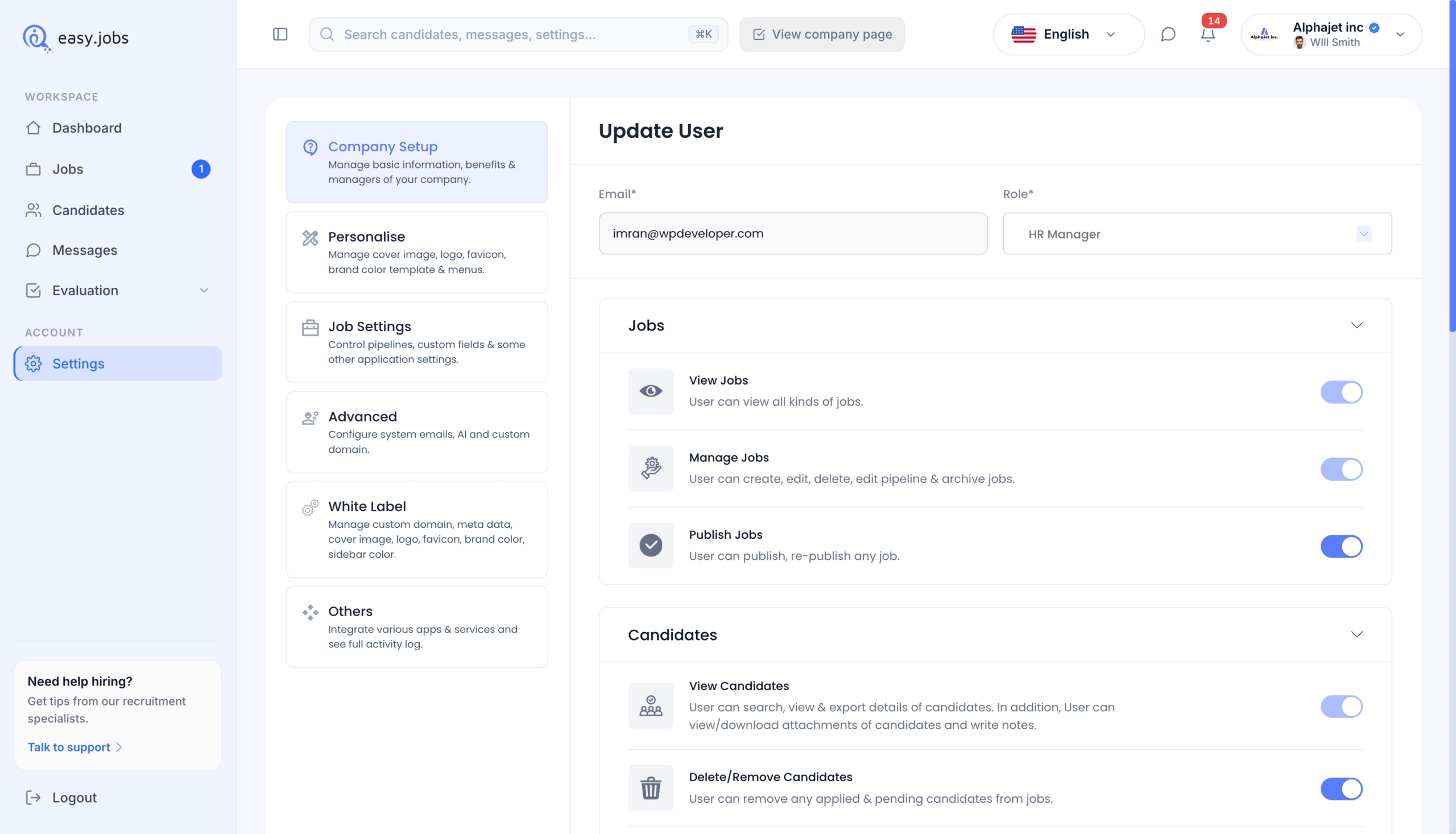
Task: Click View company page button
Action: (x=822, y=34)
